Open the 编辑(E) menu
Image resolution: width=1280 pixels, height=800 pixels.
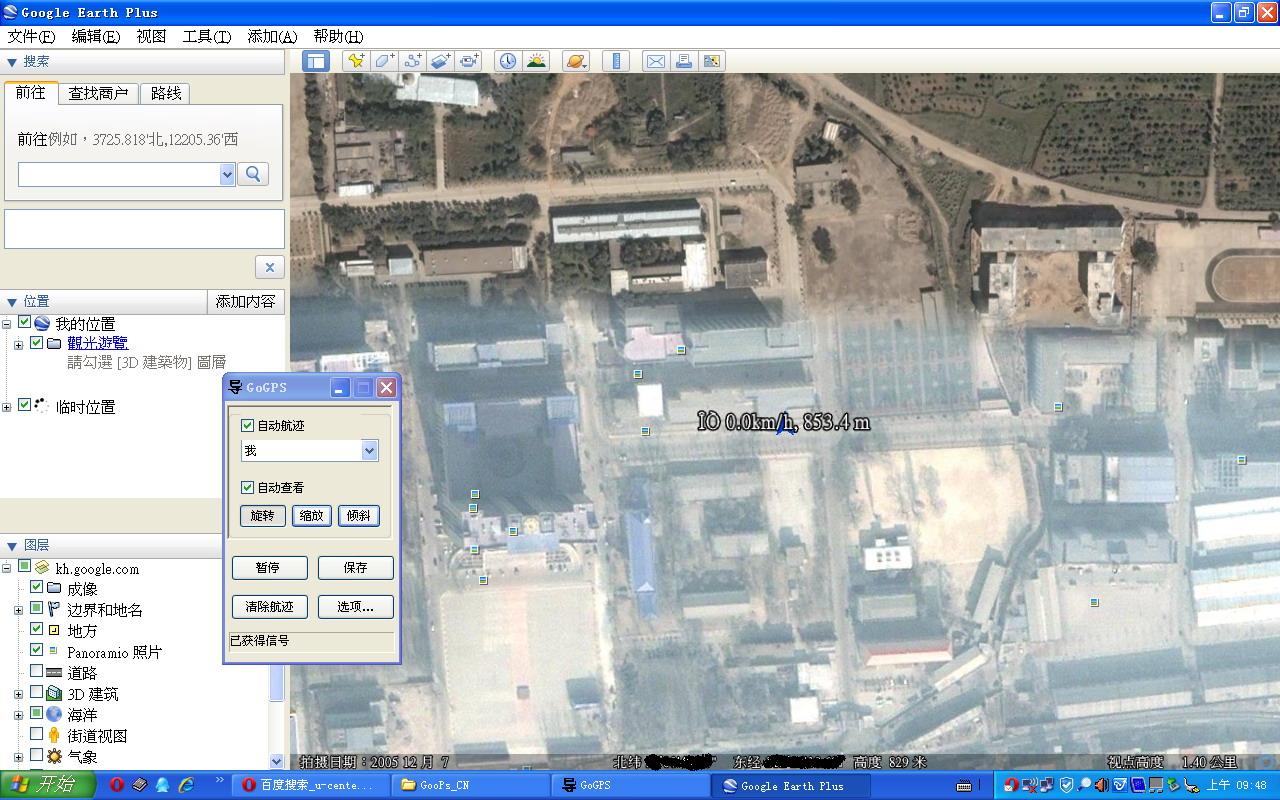tap(95, 36)
